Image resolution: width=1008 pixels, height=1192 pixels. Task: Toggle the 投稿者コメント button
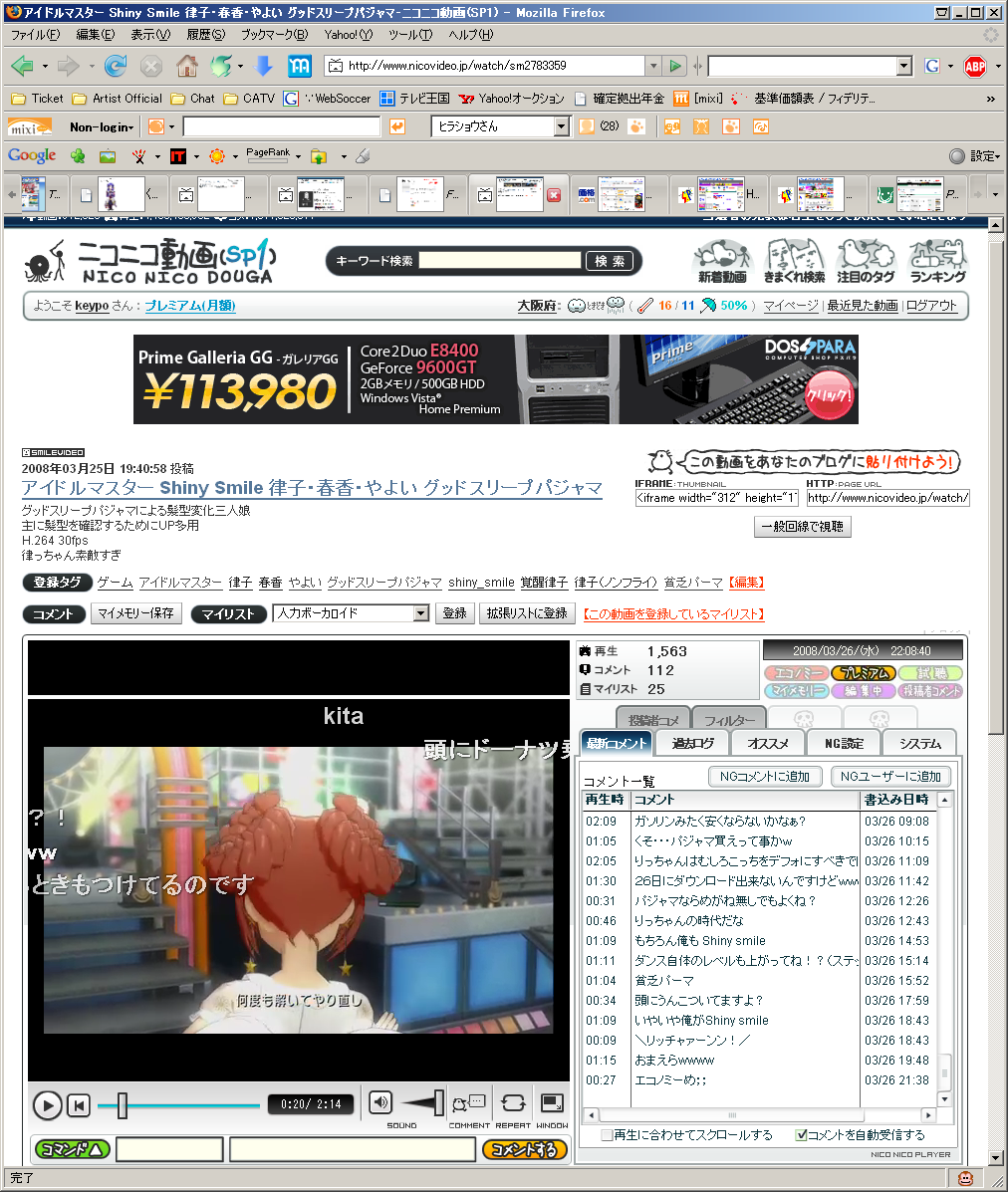click(930, 691)
